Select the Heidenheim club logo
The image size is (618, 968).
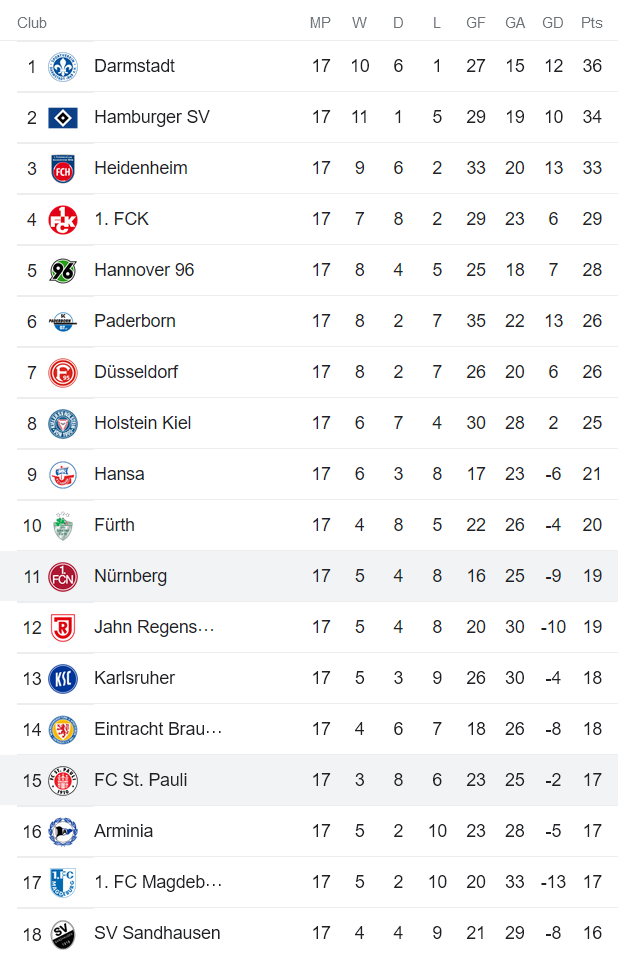click(62, 168)
